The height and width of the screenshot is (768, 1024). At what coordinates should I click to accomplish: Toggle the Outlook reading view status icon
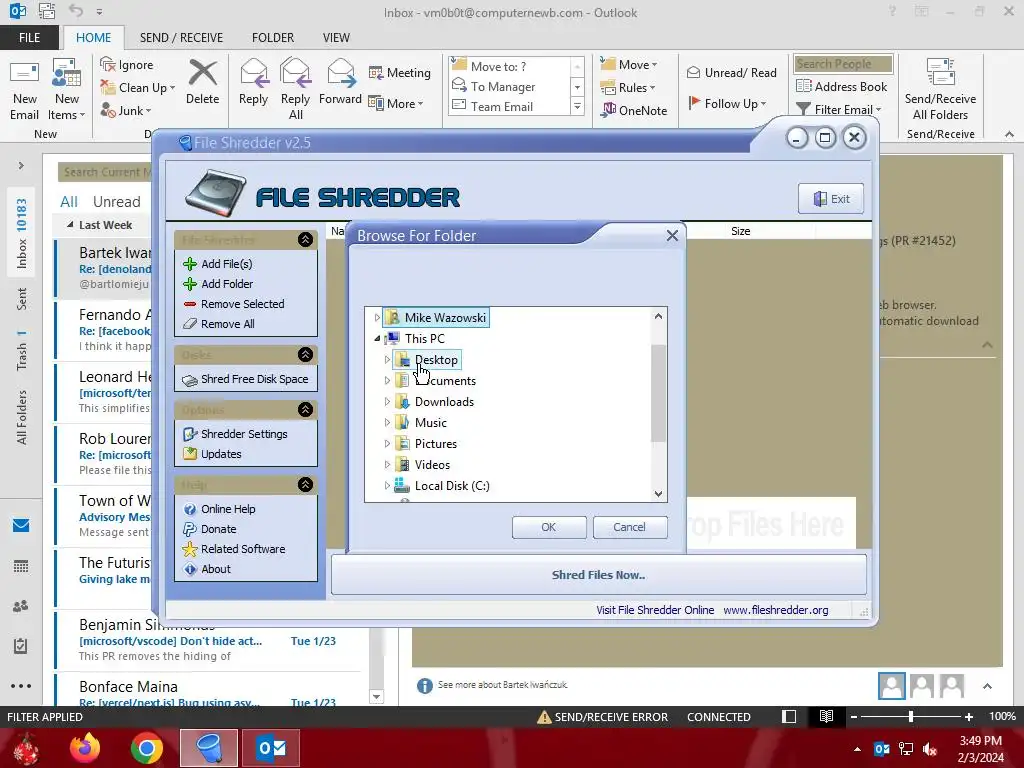pos(826,716)
